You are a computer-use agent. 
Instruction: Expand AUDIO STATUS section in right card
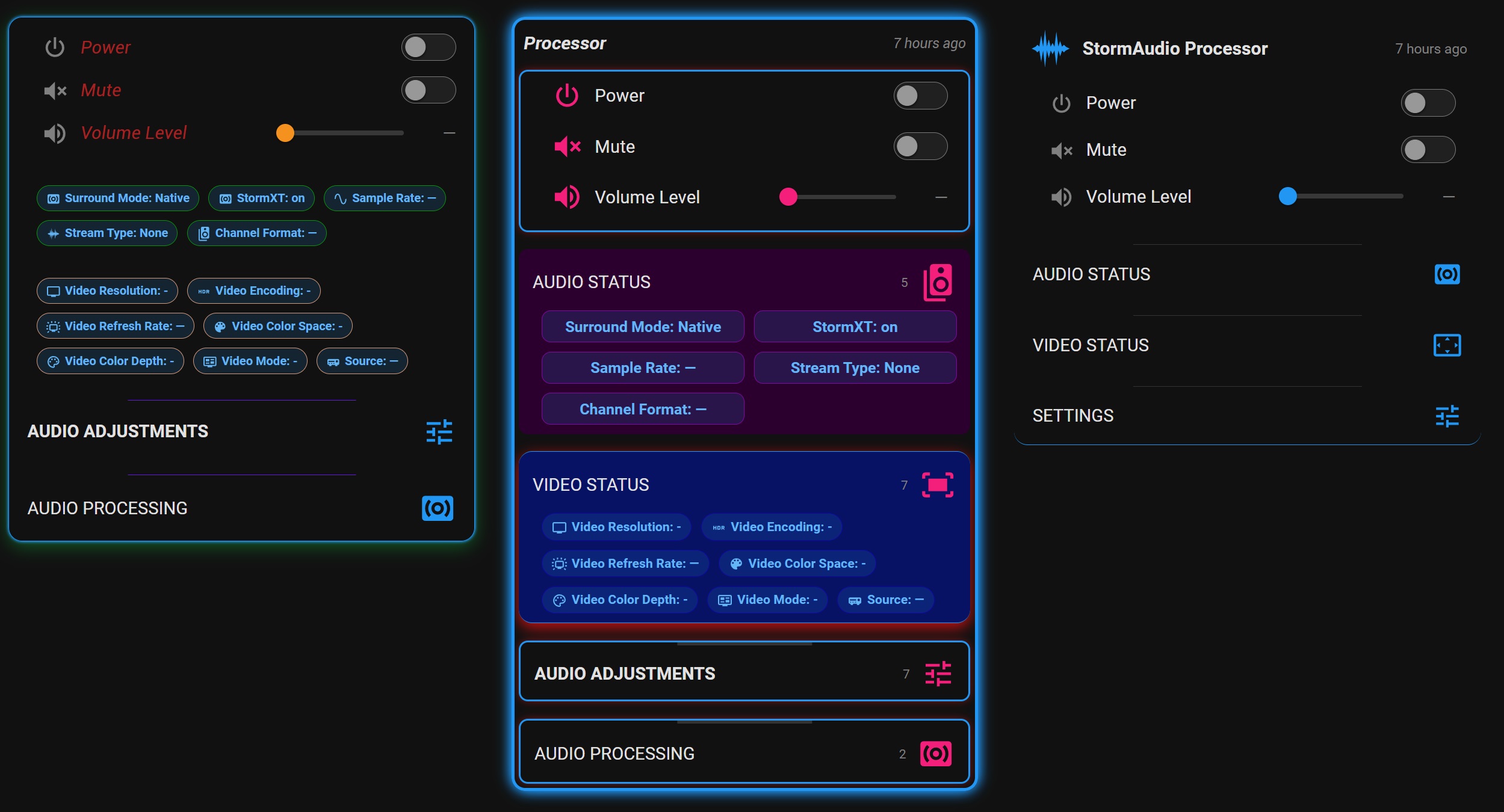tap(1247, 274)
